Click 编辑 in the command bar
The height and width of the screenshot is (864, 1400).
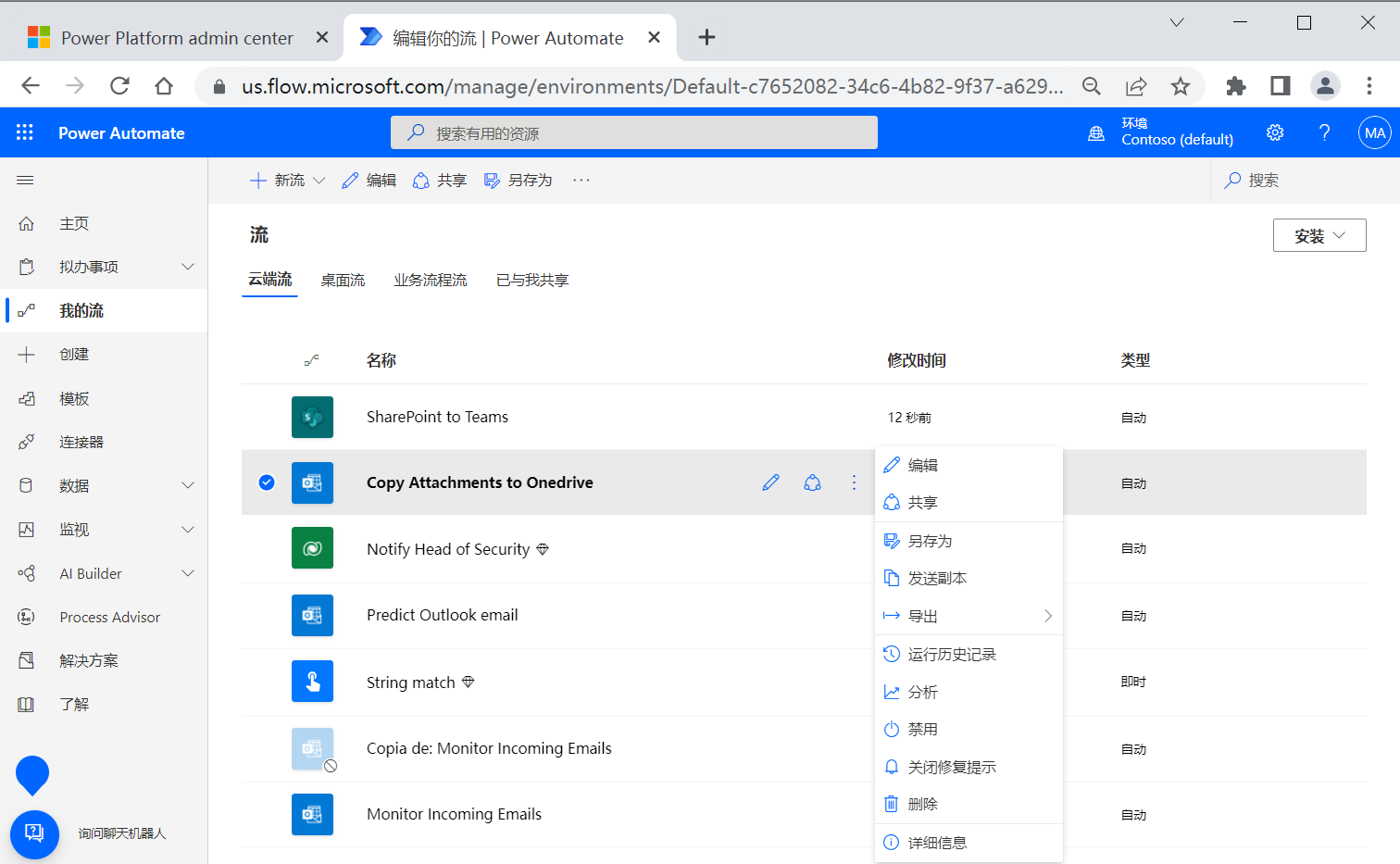click(x=369, y=180)
